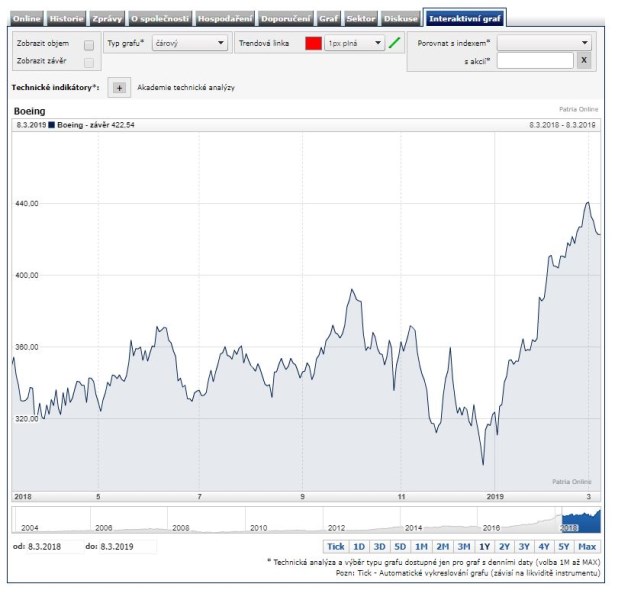Screen dimensions: 631x600
Task: Open the Porovnat s indexem dropdown
Action: (x=544, y=44)
